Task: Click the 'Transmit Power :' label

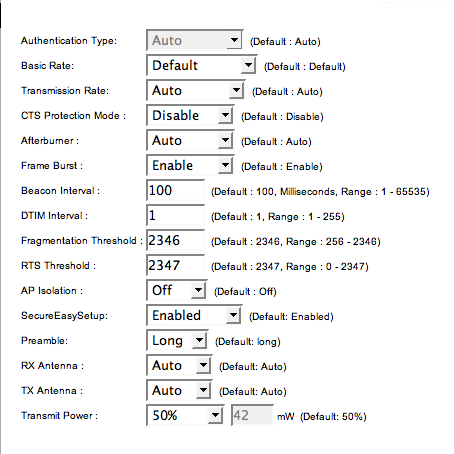Action: pyautogui.click(x=59, y=416)
